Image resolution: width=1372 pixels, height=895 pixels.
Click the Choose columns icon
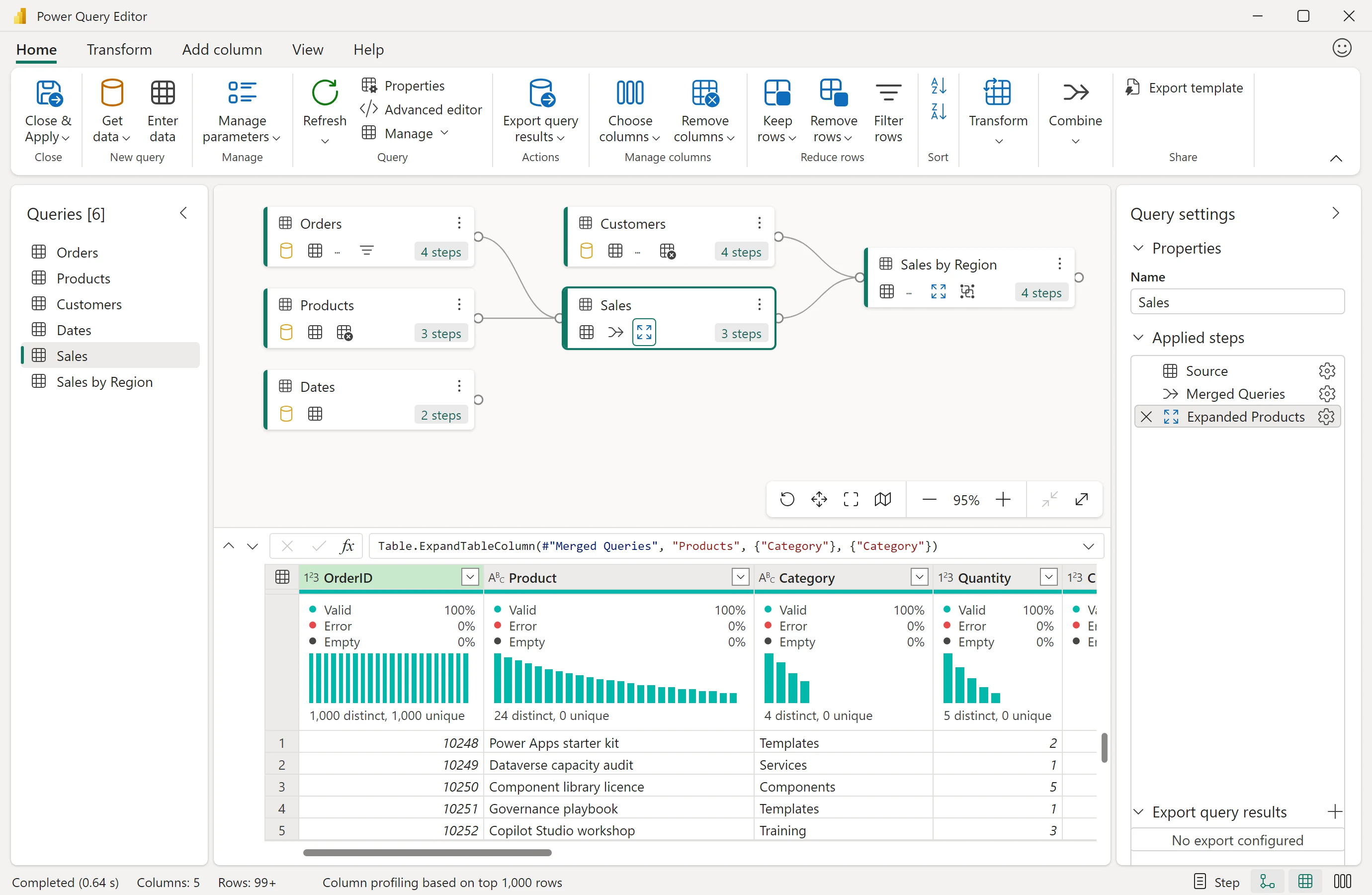[630, 93]
